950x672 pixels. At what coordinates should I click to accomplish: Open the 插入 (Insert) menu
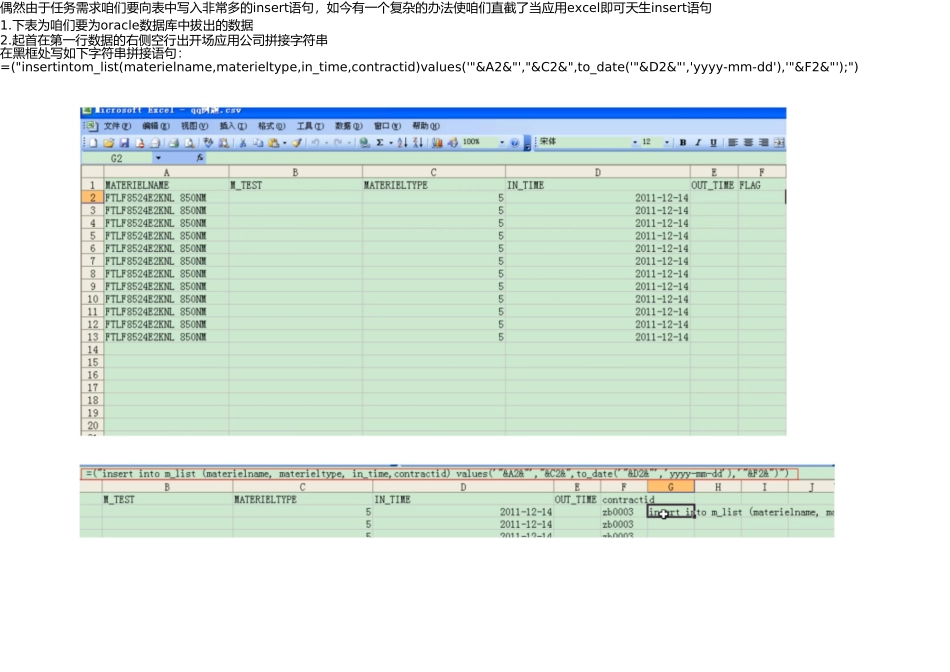(233, 126)
